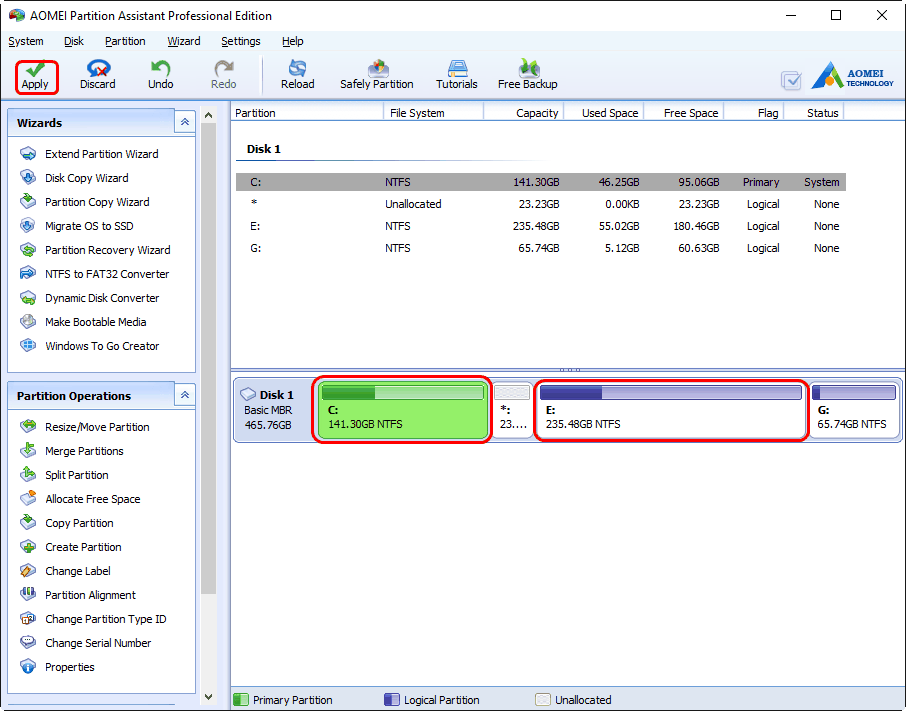Image resolution: width=906 pixels, height=711 pixels.
Task: Open Dynamic Disk Converter
Action: [x=90, y=298]
